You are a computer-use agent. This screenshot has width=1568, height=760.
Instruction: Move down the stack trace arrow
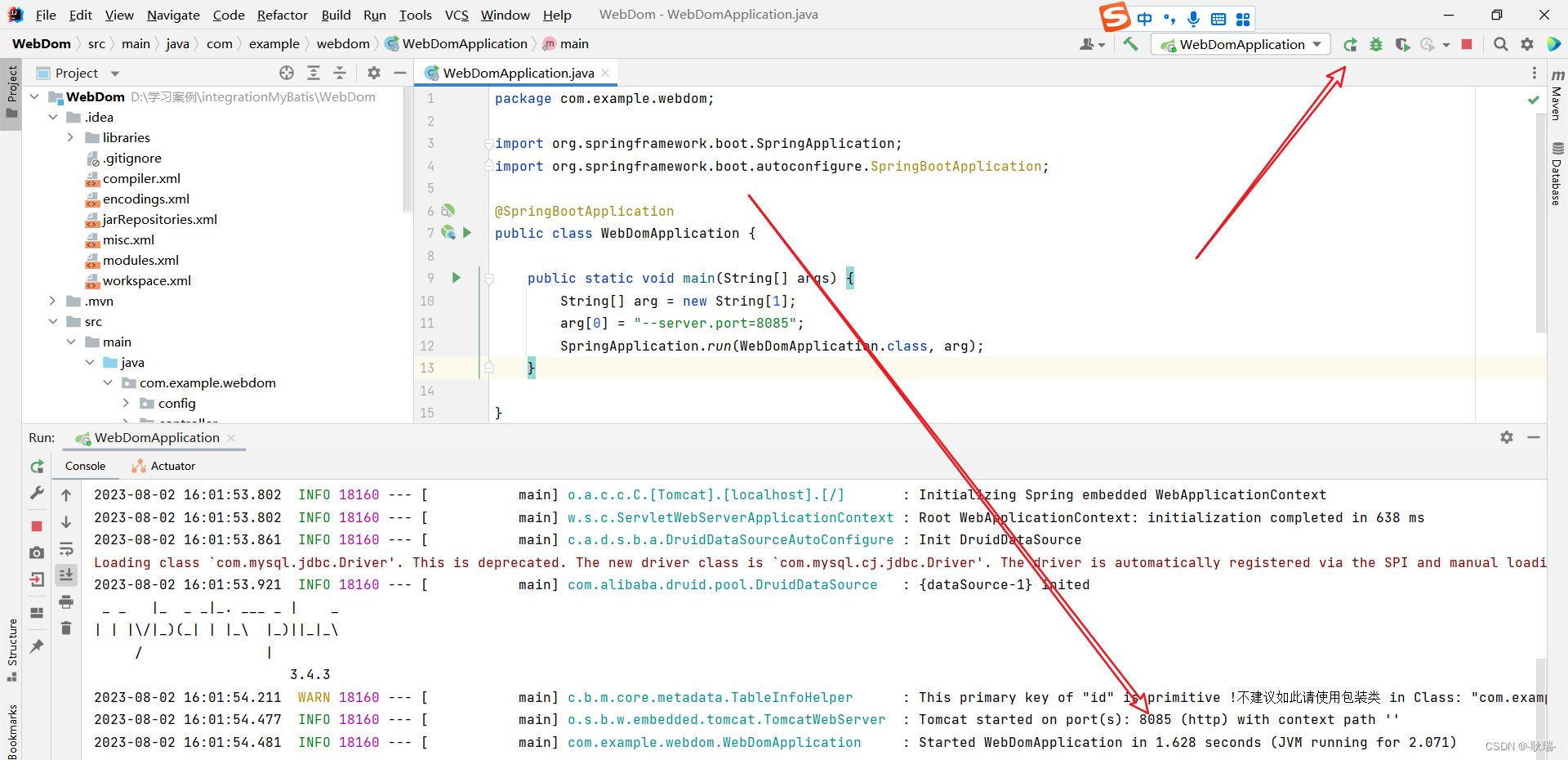tap(66, 521)
